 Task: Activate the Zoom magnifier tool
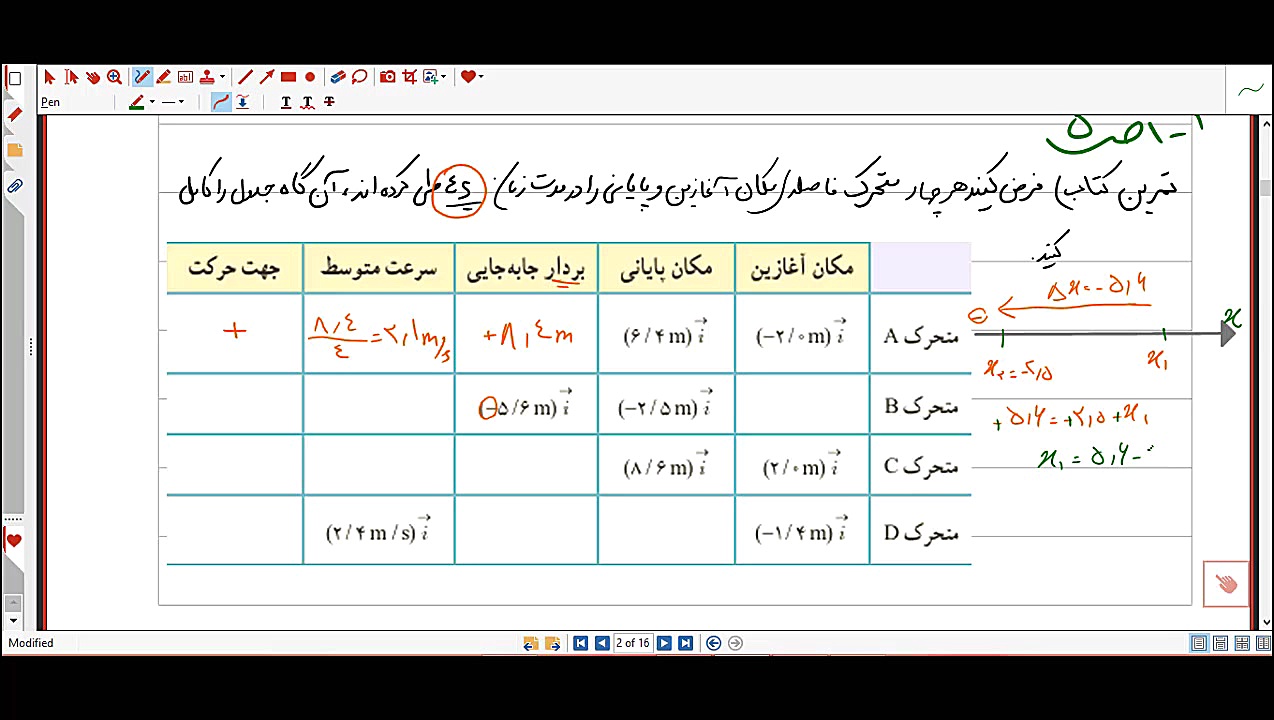(x=113, y=76)
